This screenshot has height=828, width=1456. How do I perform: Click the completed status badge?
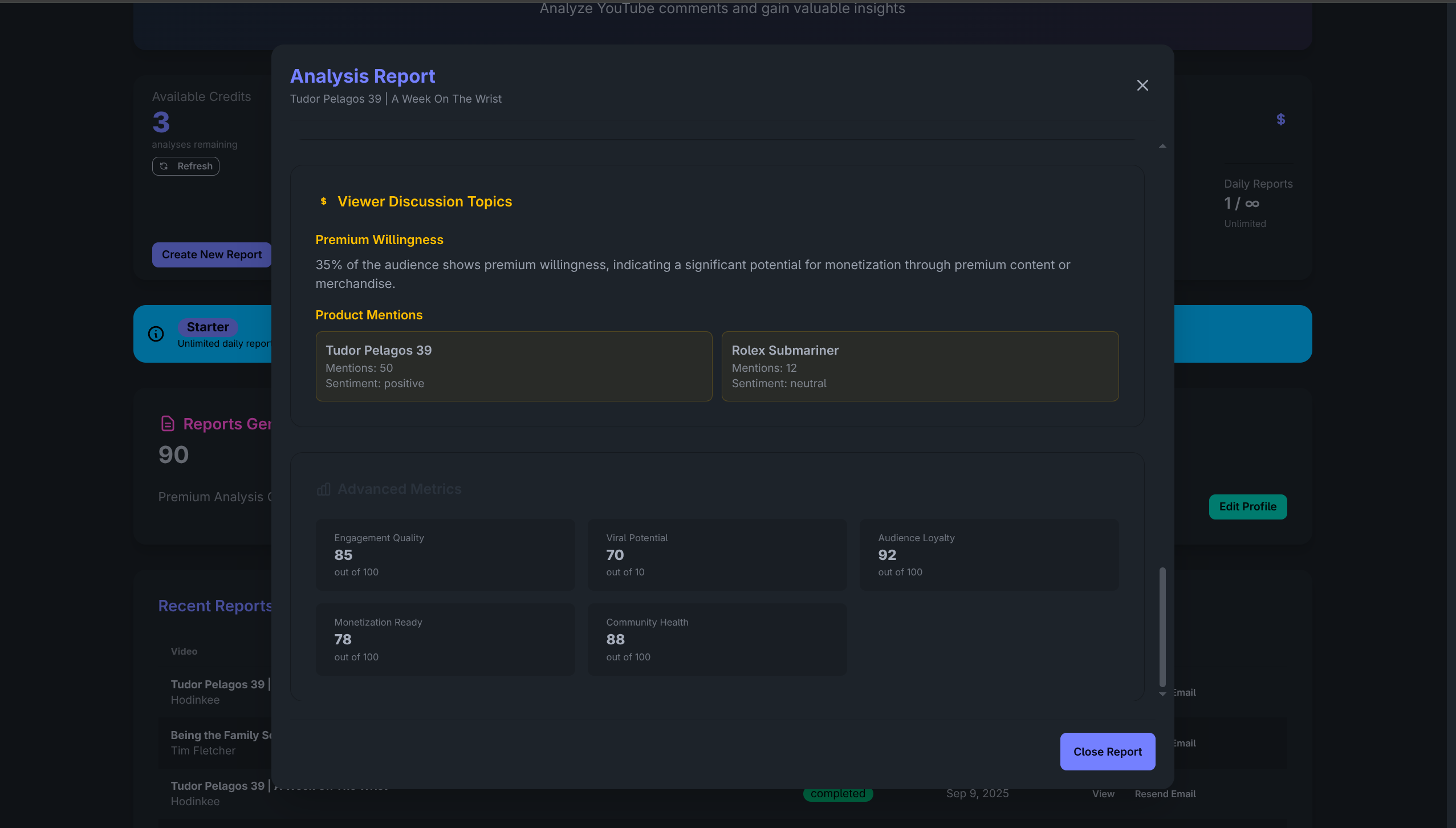(x=837, y=795)
